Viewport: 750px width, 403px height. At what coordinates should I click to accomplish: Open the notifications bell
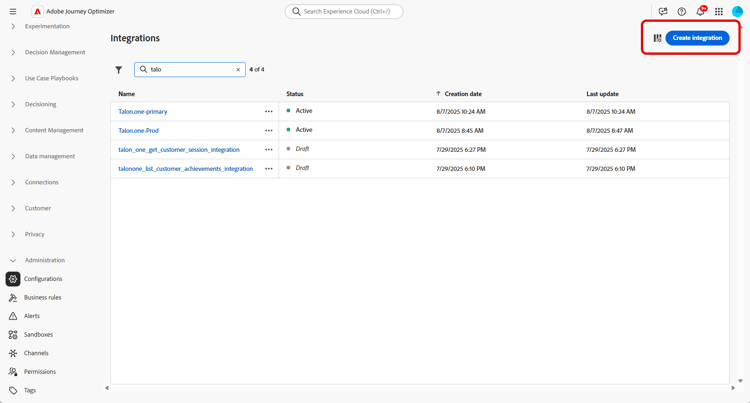[700, 11]
